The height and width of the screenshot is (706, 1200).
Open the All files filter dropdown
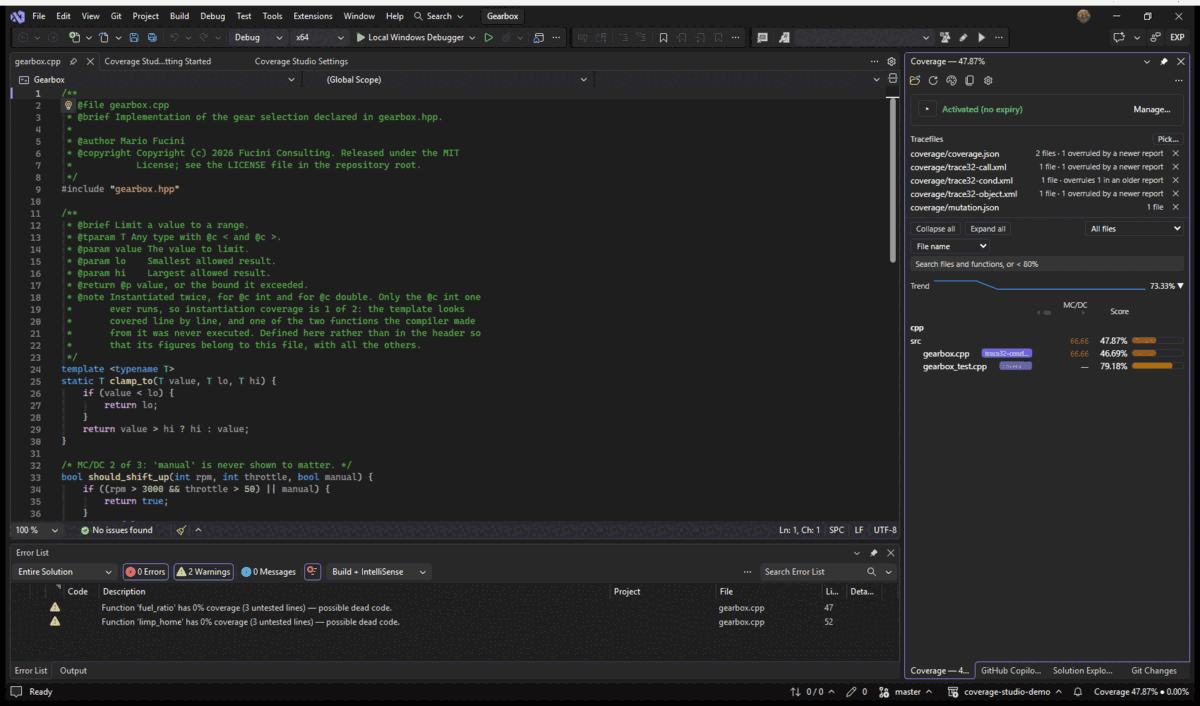(x=1135, y=229)
